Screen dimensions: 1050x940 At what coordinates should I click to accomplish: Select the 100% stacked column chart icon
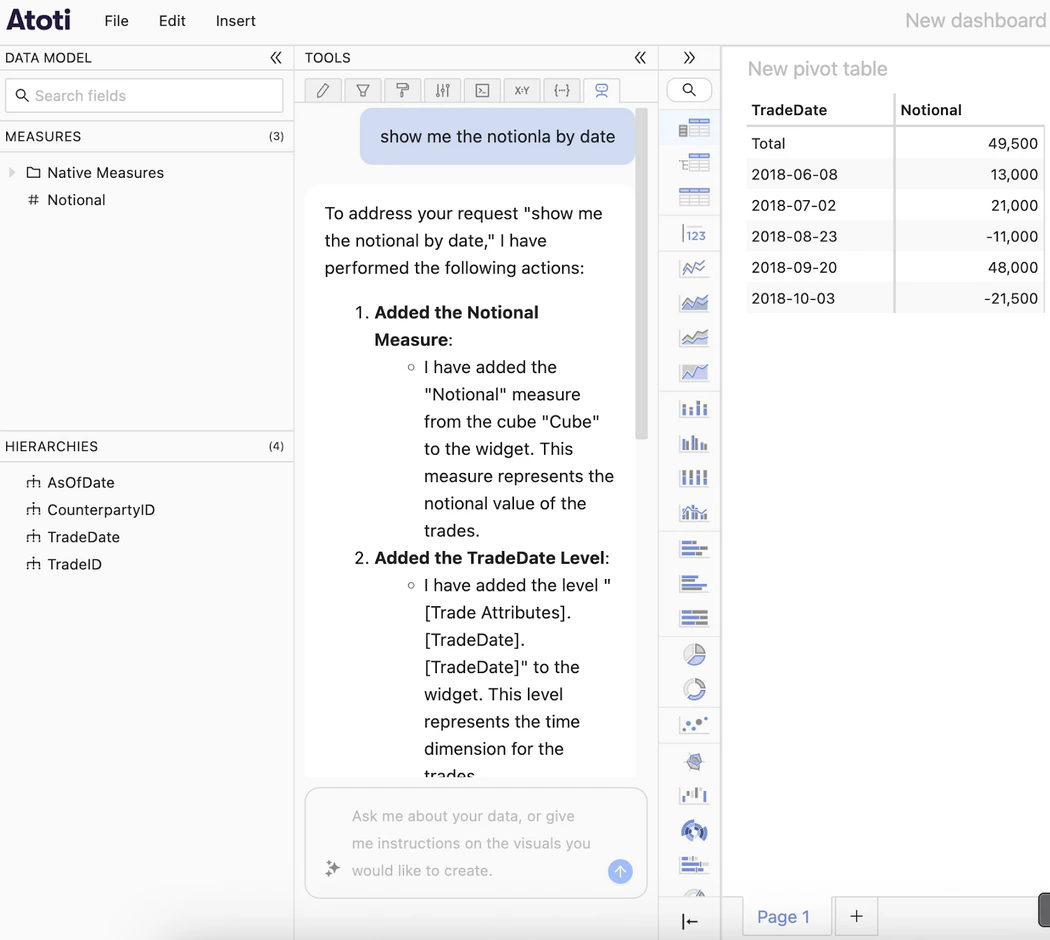pos(694,477)
